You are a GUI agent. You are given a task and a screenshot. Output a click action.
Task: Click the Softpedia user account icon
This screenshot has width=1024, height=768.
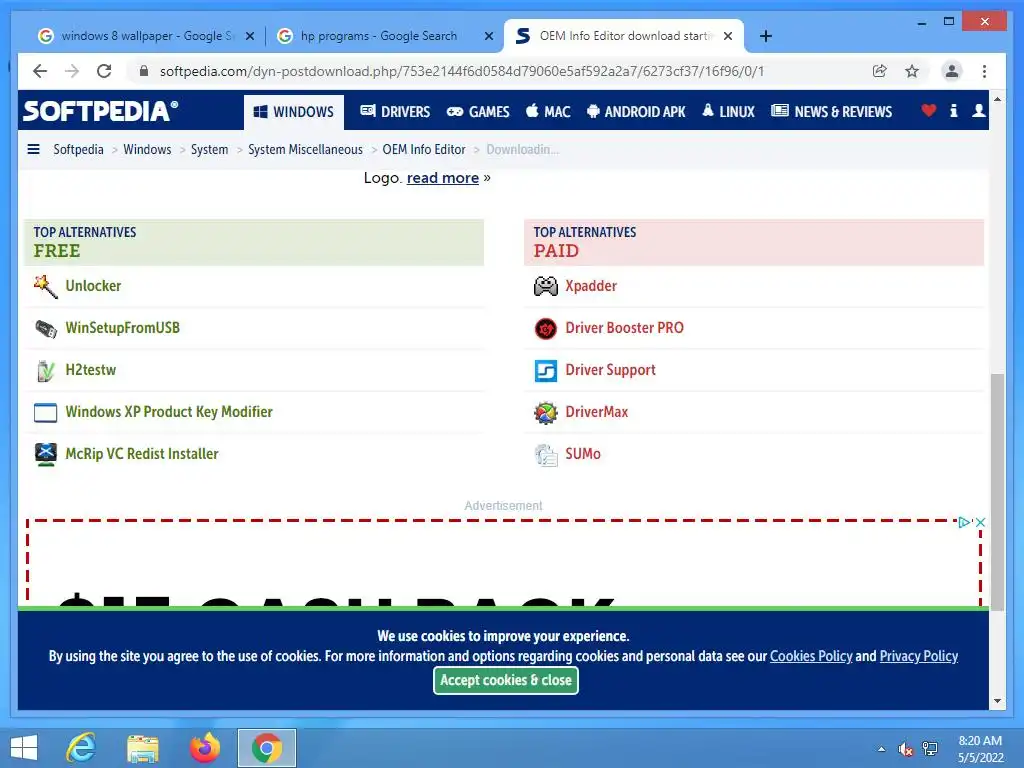point(978,111)
